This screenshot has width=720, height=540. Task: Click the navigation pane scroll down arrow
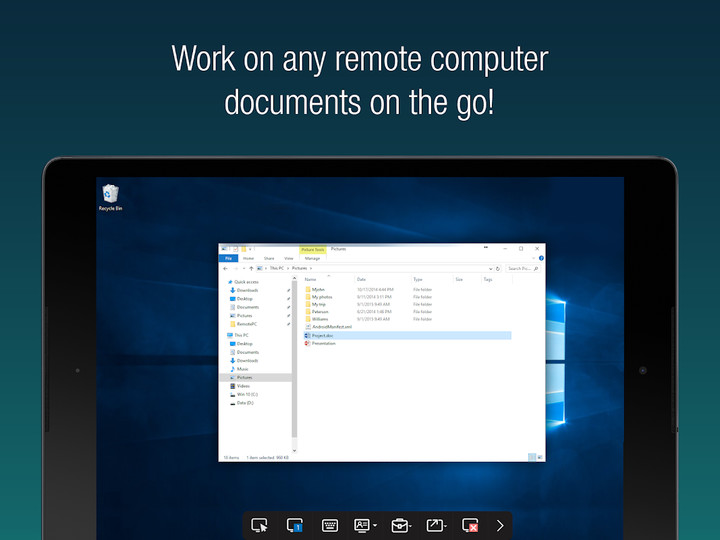click(x=294, y=451)
